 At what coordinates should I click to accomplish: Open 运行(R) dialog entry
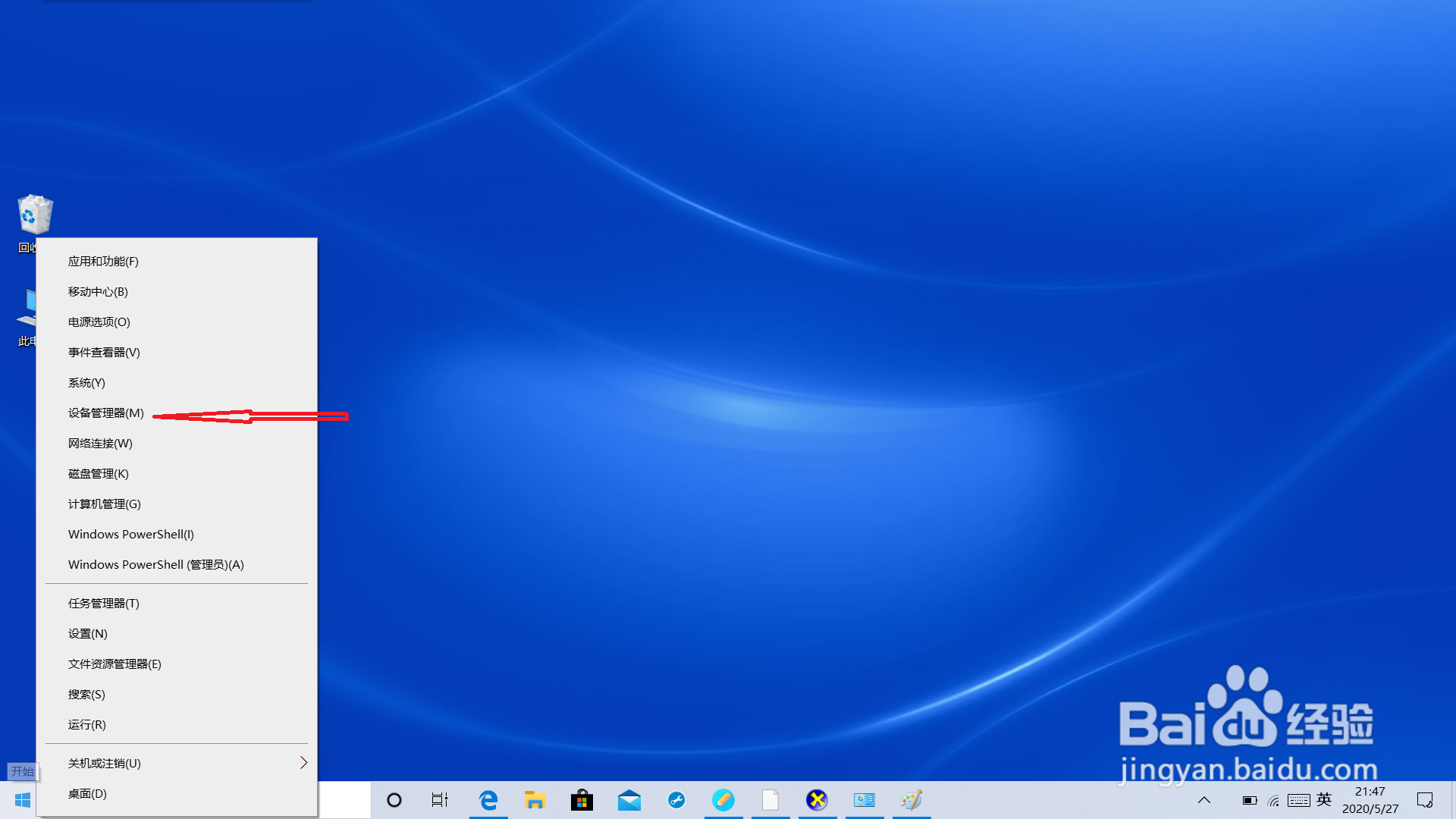(177, 725)
